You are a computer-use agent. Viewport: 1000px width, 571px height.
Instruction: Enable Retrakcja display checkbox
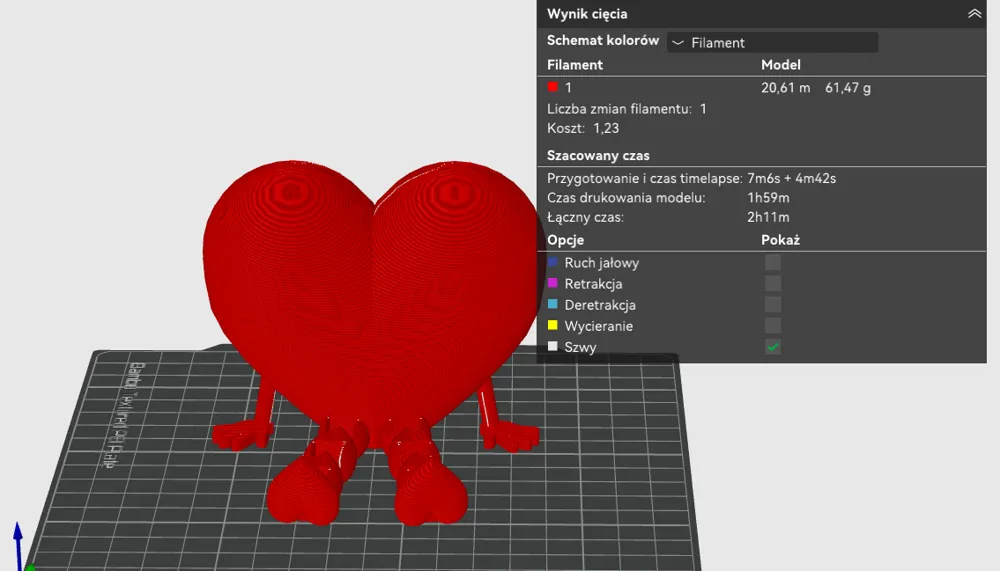click(x=772, y=283)
